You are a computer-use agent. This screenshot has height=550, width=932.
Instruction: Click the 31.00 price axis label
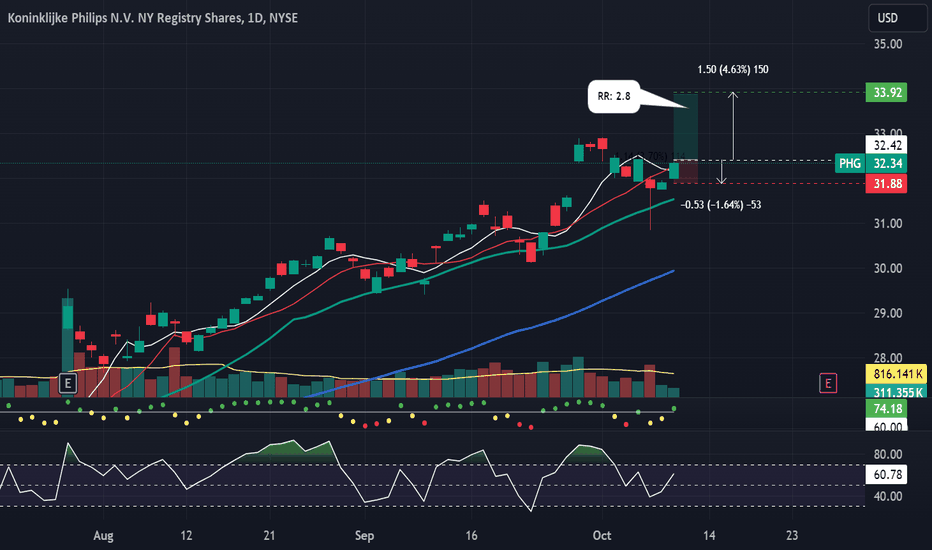[x=887, y=224]
